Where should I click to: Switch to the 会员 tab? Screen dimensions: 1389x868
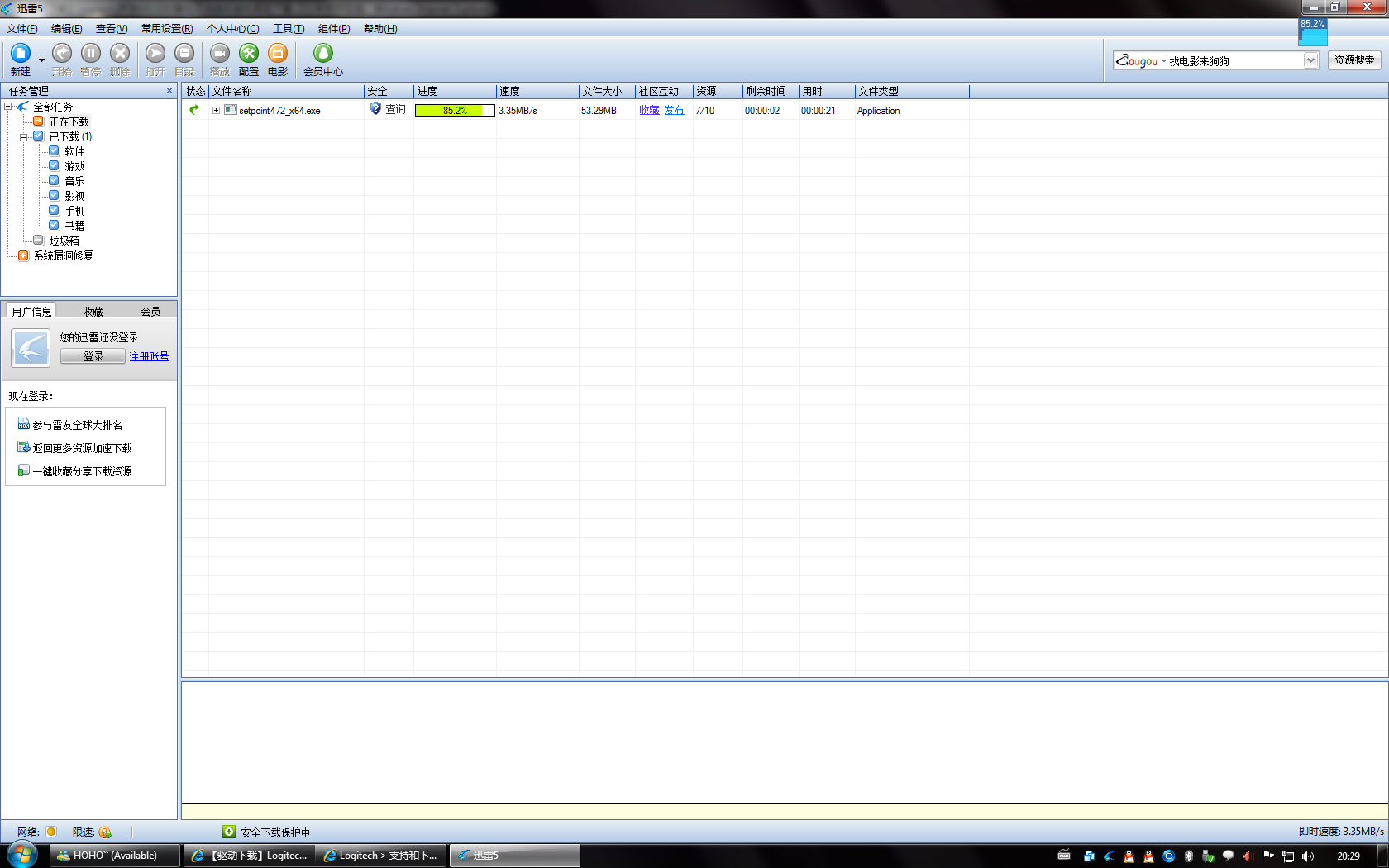tap(150, 312)
